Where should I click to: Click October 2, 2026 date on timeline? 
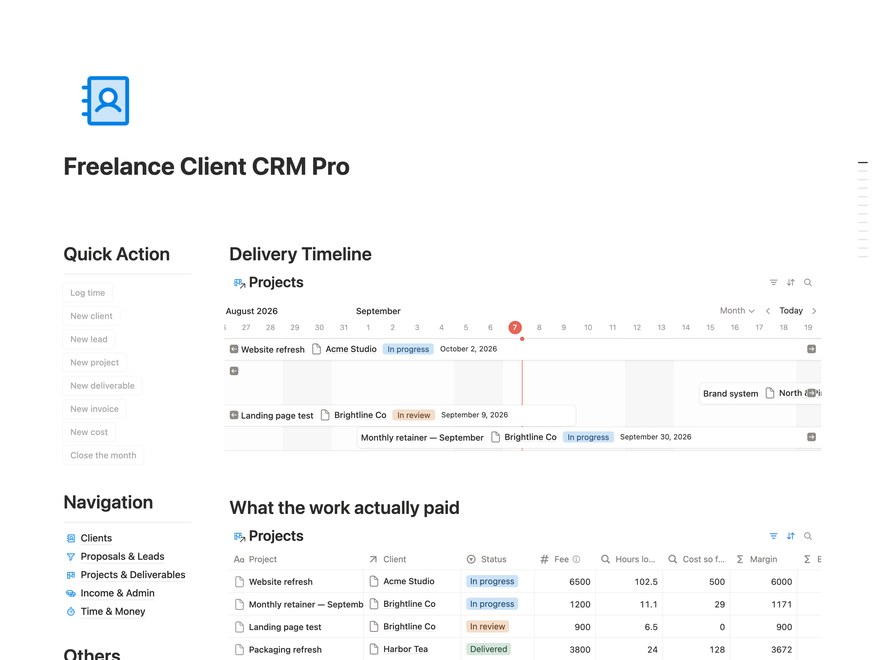point(468,349)
